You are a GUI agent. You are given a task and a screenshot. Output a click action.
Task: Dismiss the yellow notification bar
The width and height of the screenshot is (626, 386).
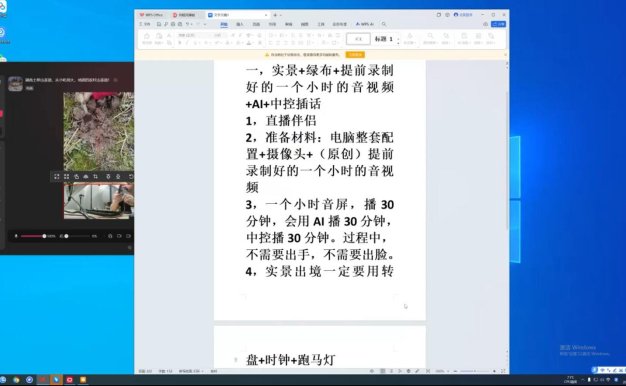click(505, 54)
